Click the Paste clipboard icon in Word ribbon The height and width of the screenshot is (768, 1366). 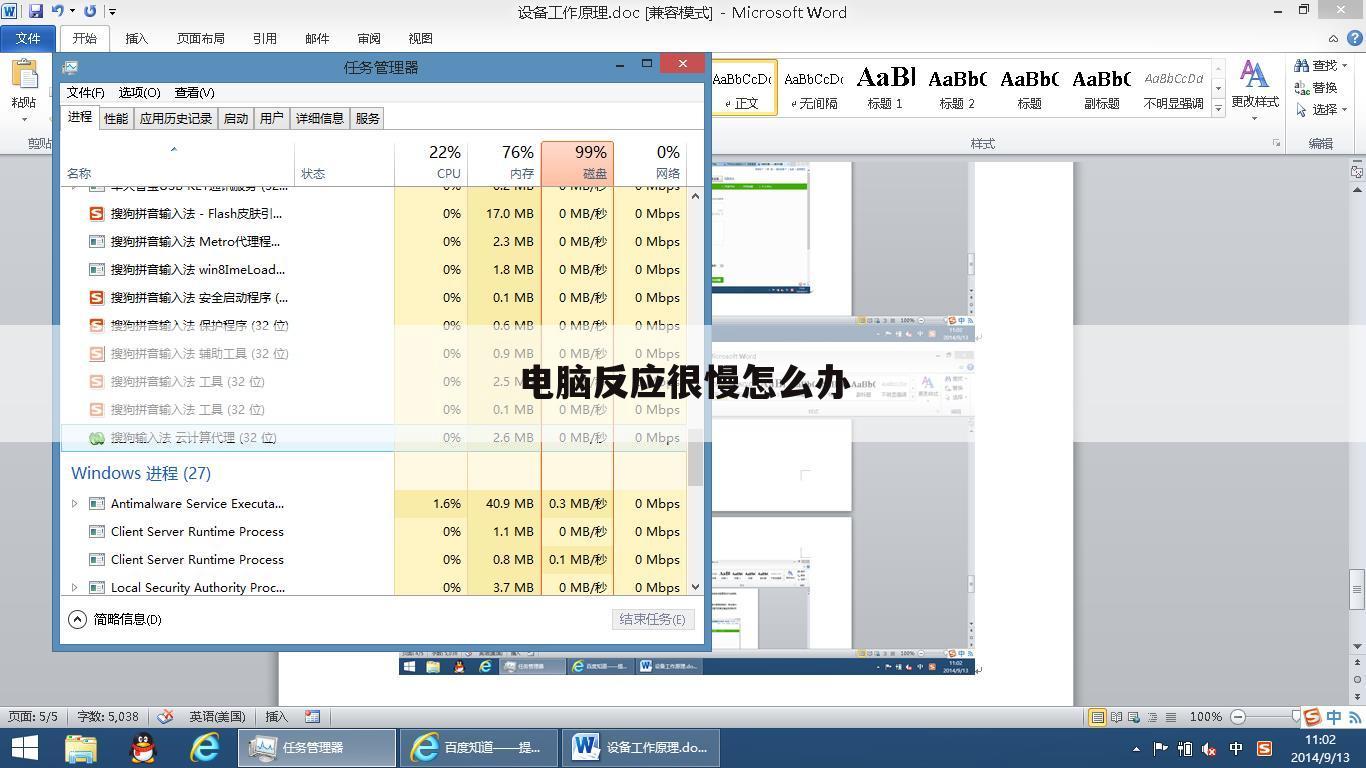pos(23,75)
